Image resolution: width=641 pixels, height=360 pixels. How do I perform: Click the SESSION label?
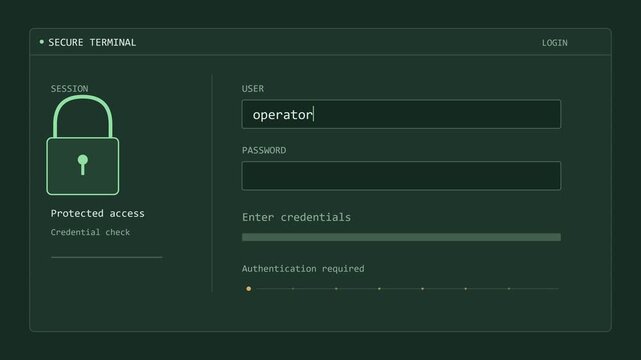tap(69, 89)
